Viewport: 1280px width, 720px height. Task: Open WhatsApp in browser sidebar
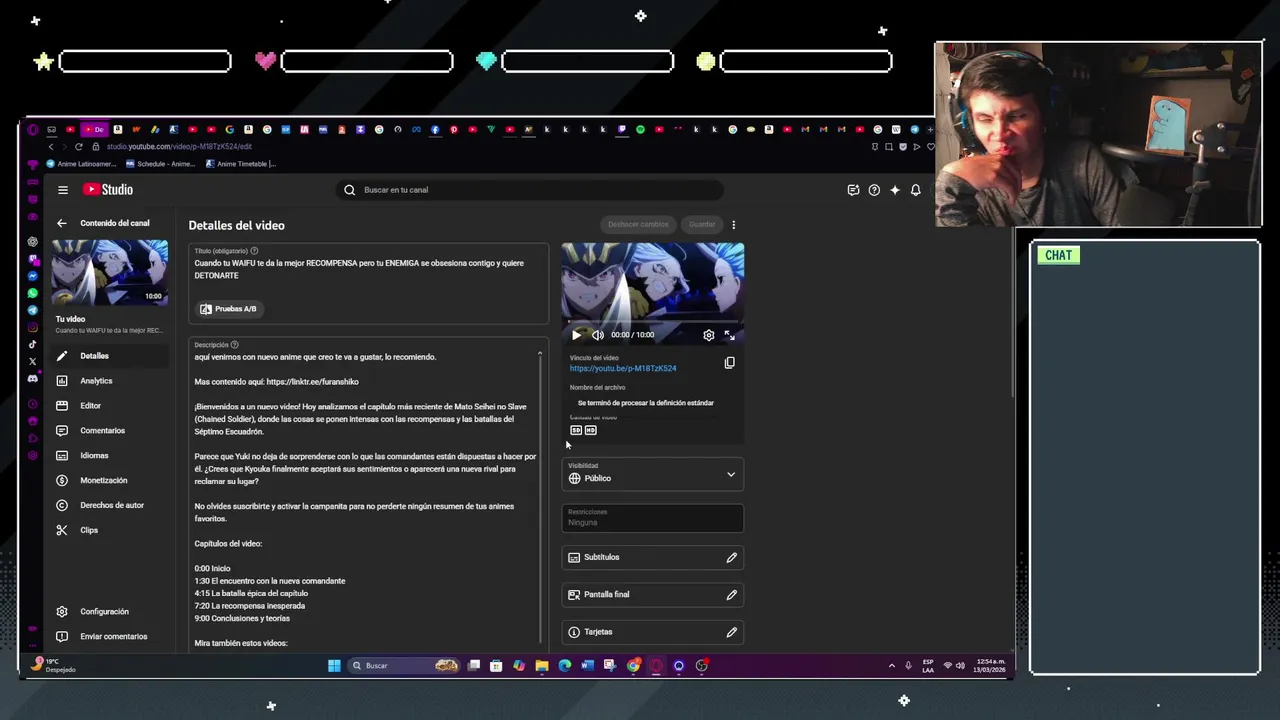click(33, 293)
